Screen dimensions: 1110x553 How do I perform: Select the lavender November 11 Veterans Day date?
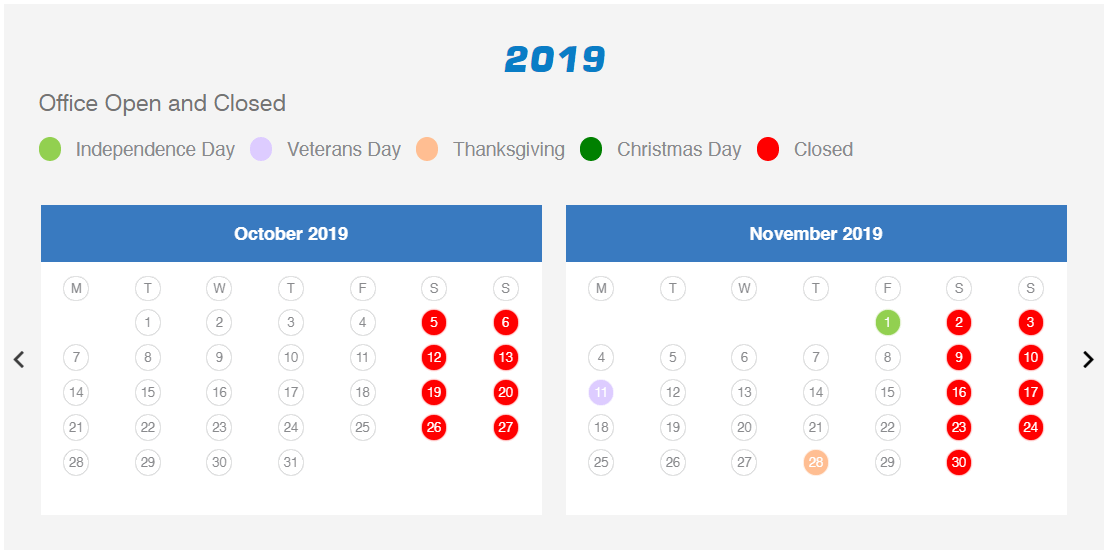coord(601,392)
